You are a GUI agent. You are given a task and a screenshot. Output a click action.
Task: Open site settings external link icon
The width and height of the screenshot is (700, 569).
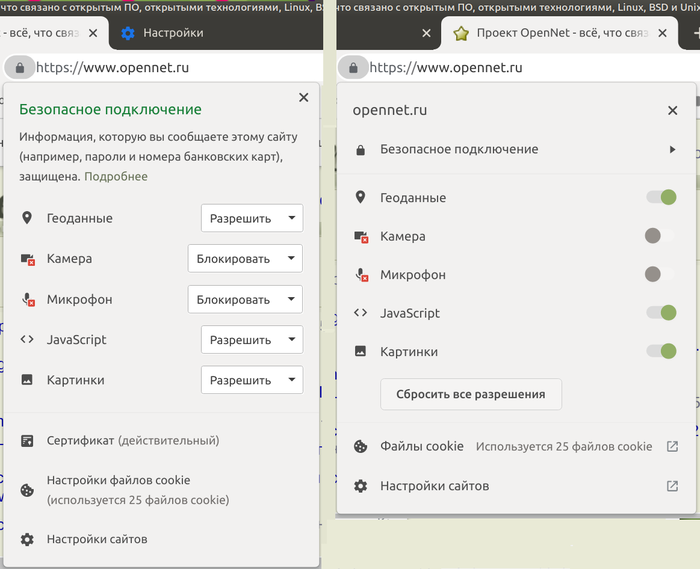(672, 486)
